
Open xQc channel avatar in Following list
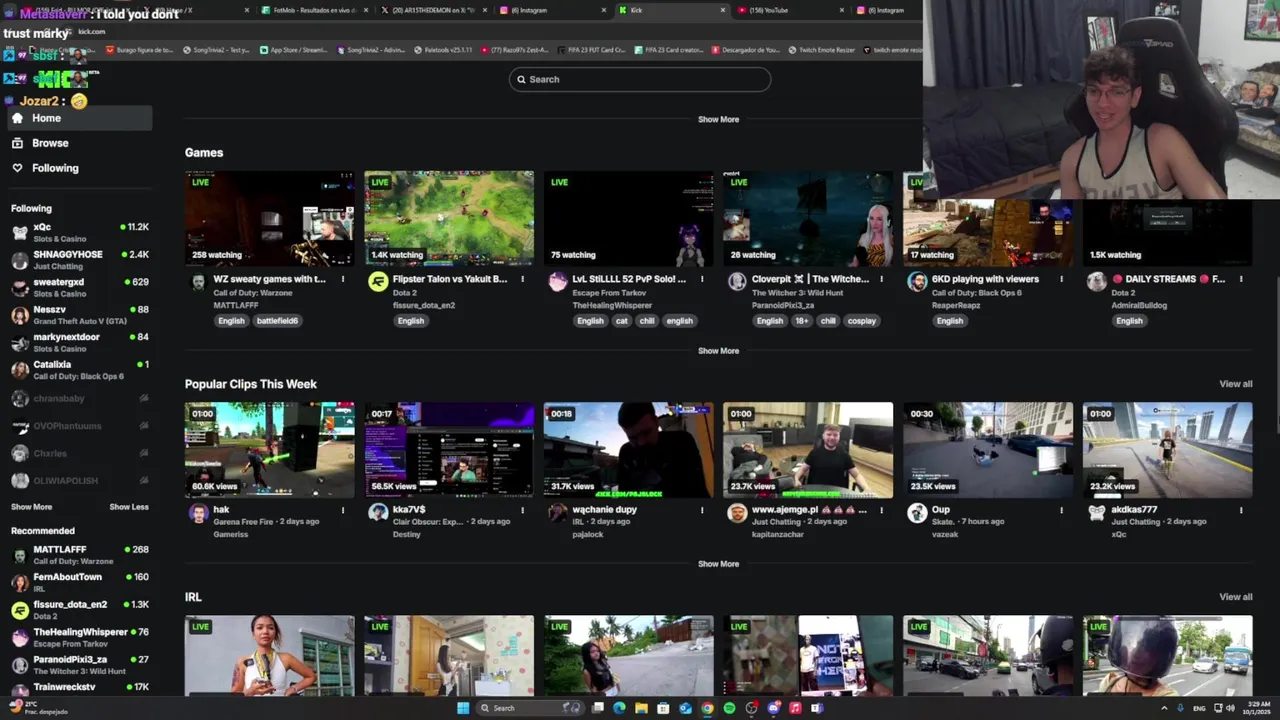tap(20, 232)
